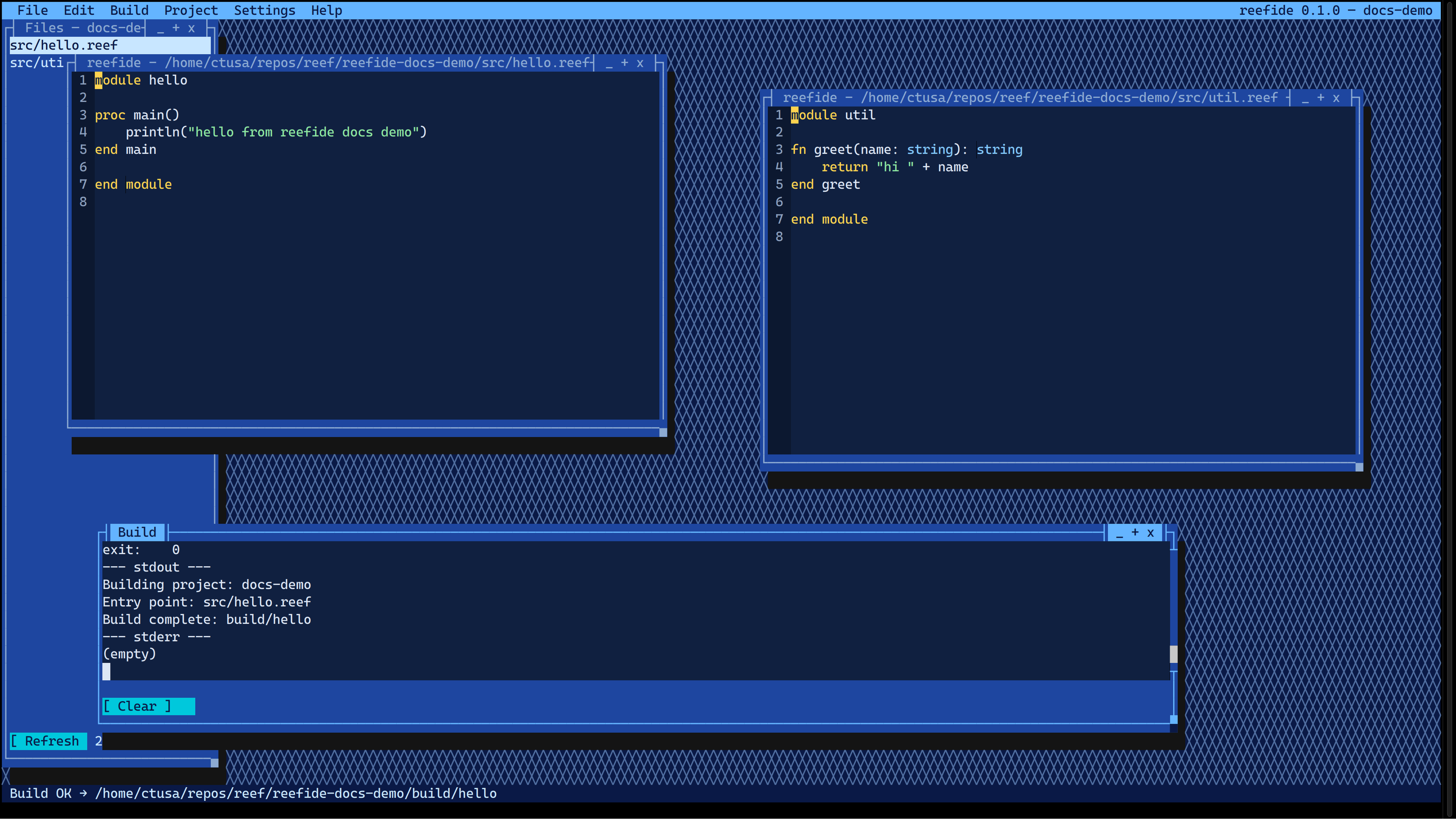Open the Build menu
This screenshot has height=819, width=1456.
129,10
